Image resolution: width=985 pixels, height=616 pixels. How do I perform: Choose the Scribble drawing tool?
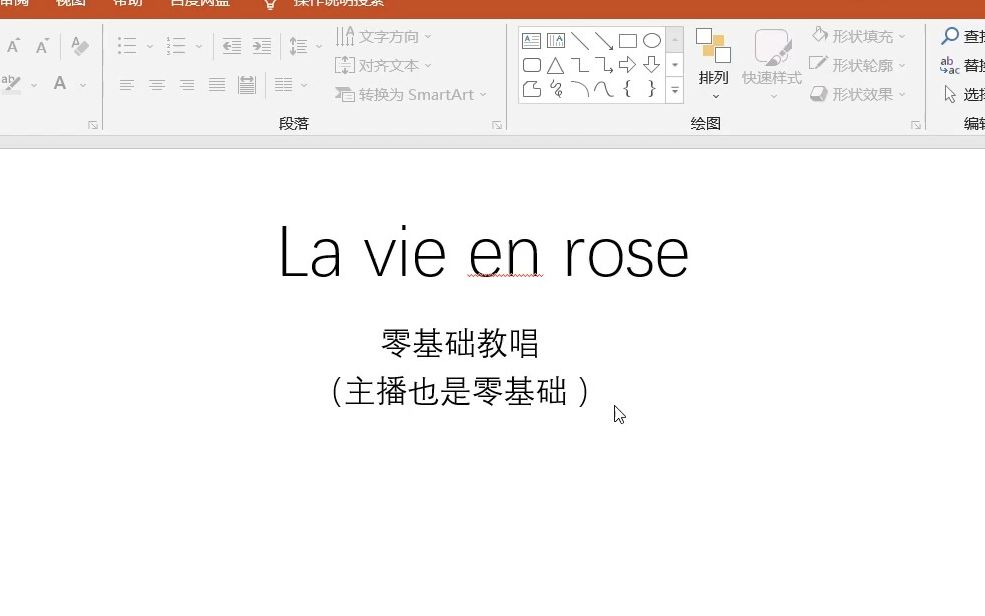(x=556, y=89)
